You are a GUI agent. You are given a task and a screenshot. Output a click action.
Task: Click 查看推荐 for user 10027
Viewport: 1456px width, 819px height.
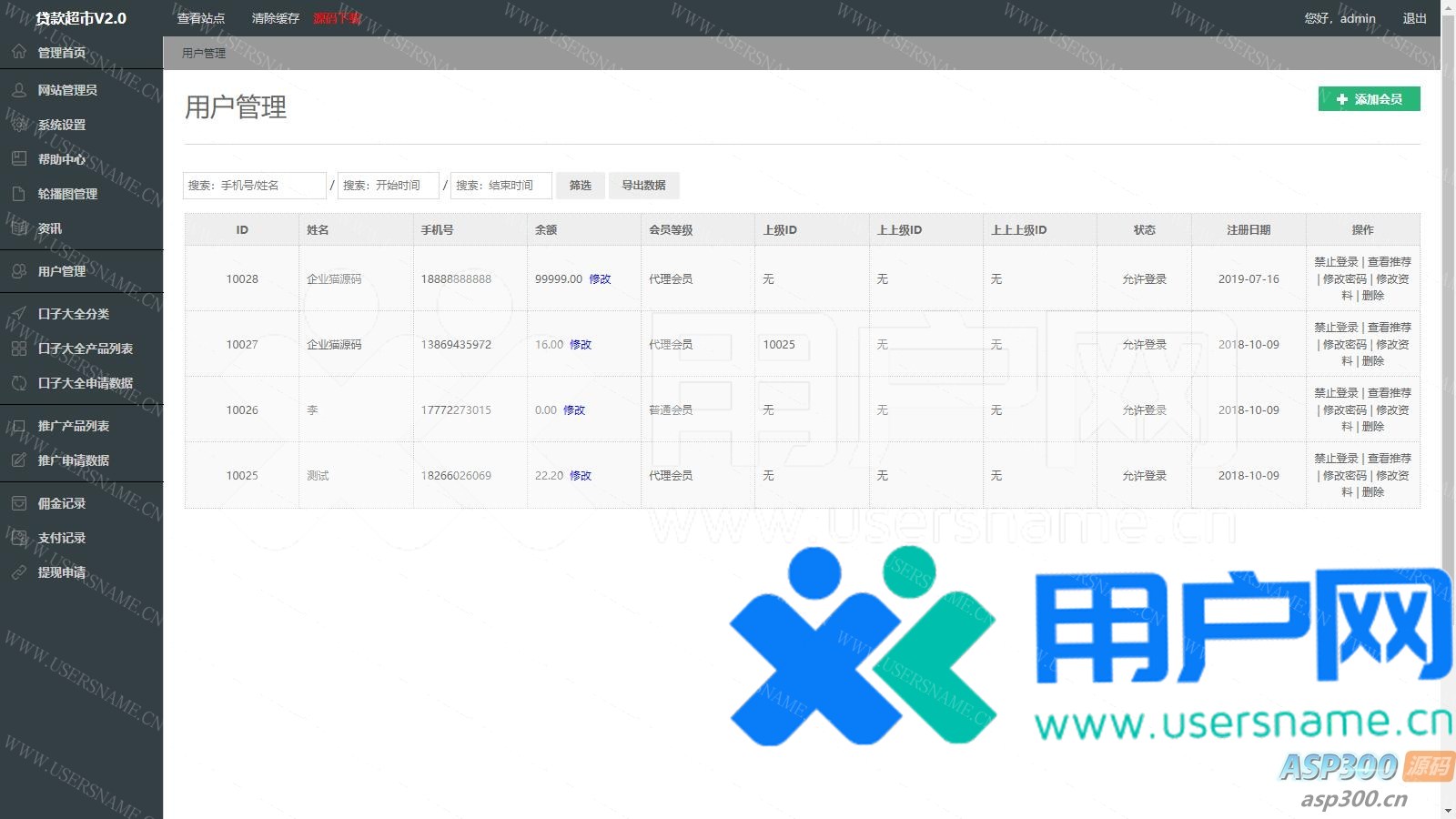point(1390,328)
